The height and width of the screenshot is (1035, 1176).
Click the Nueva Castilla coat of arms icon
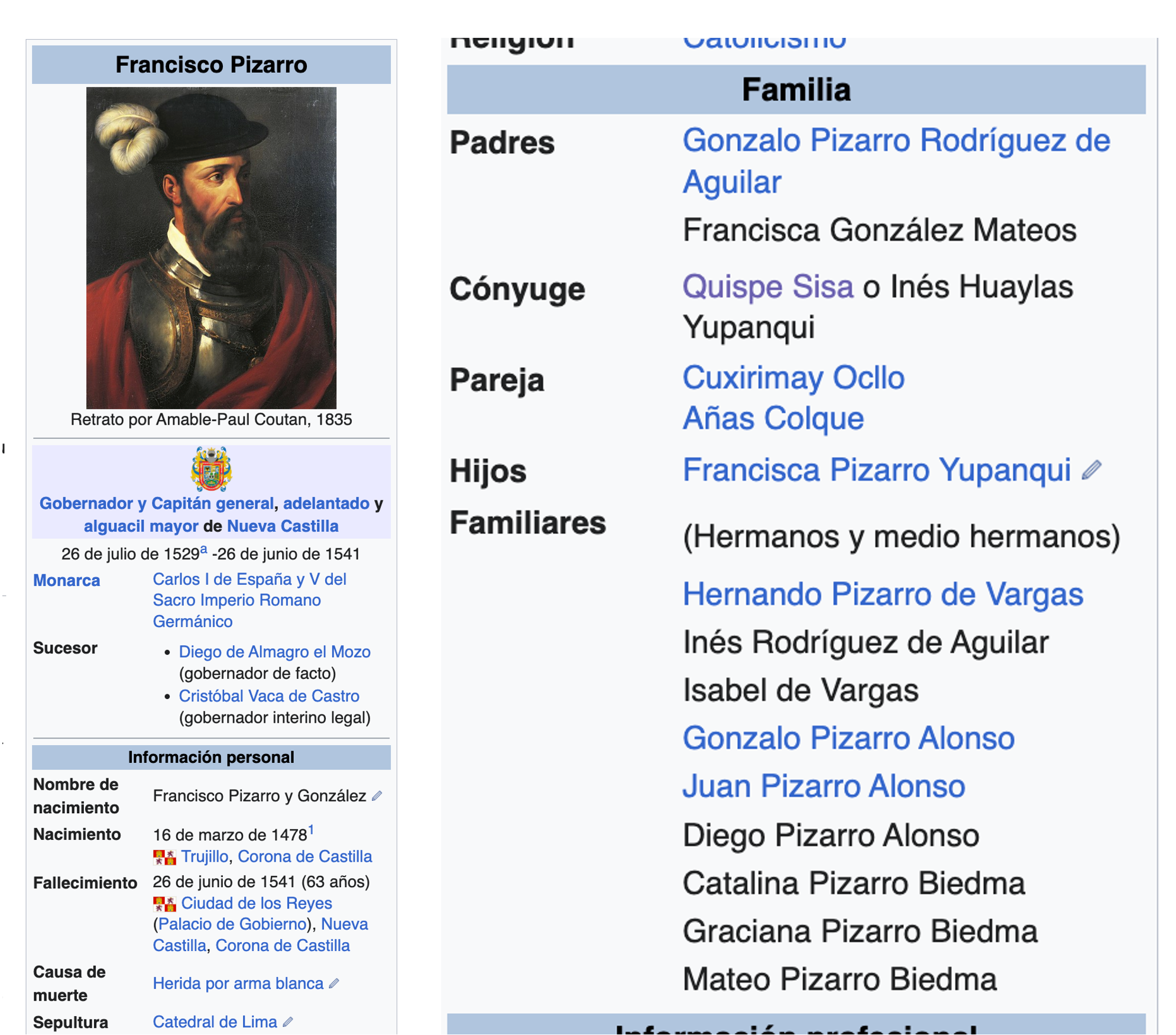(x=211, y=470)
